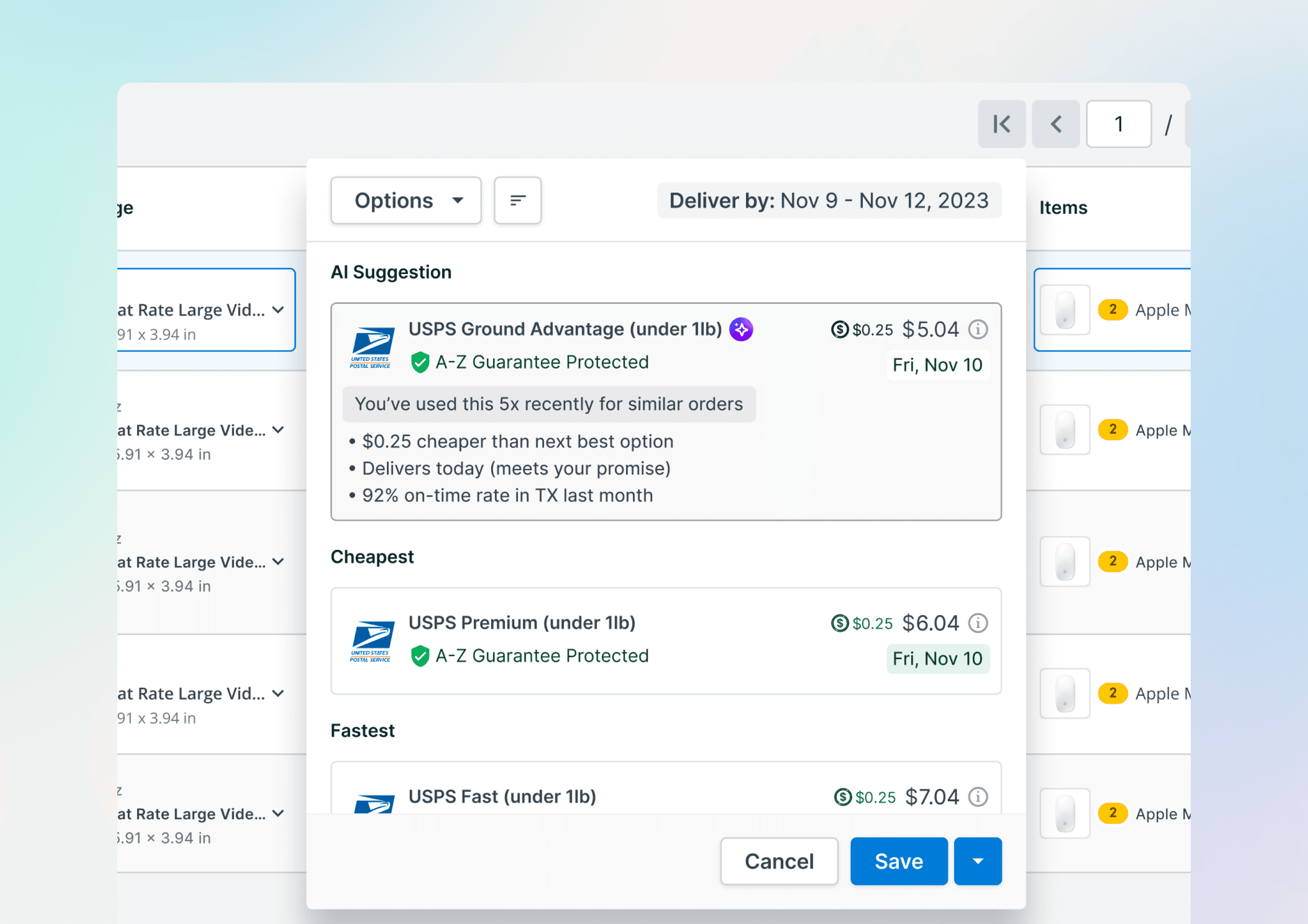Screen dimensions: 1308x924
Task: Click the page number input field
Action: tap(1119, 124)
